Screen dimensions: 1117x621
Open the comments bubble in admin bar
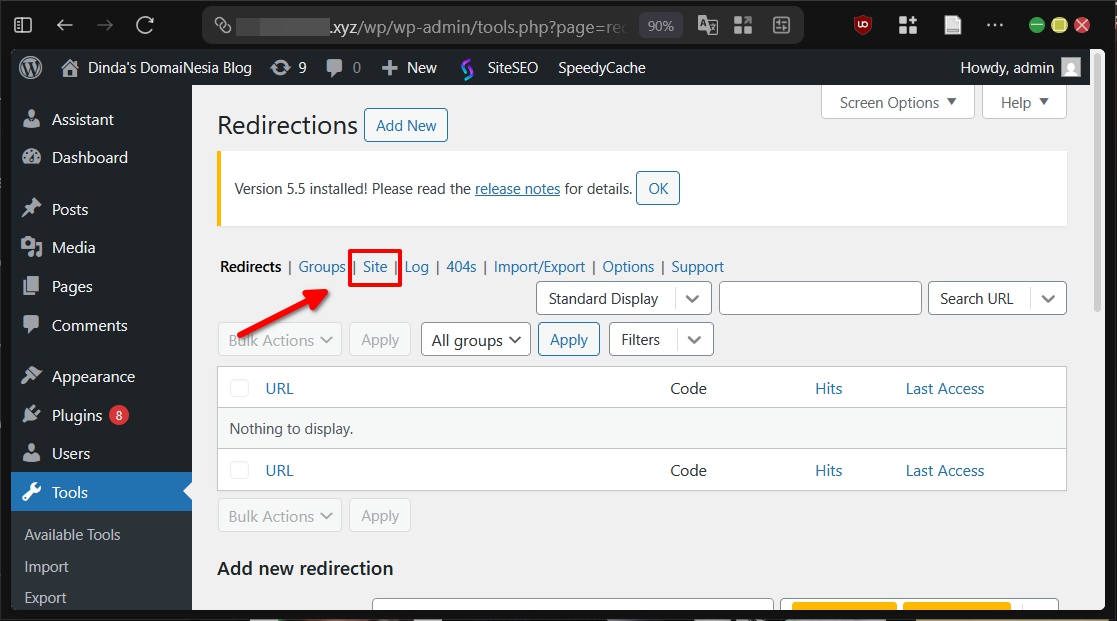click(x=337, y=67)
